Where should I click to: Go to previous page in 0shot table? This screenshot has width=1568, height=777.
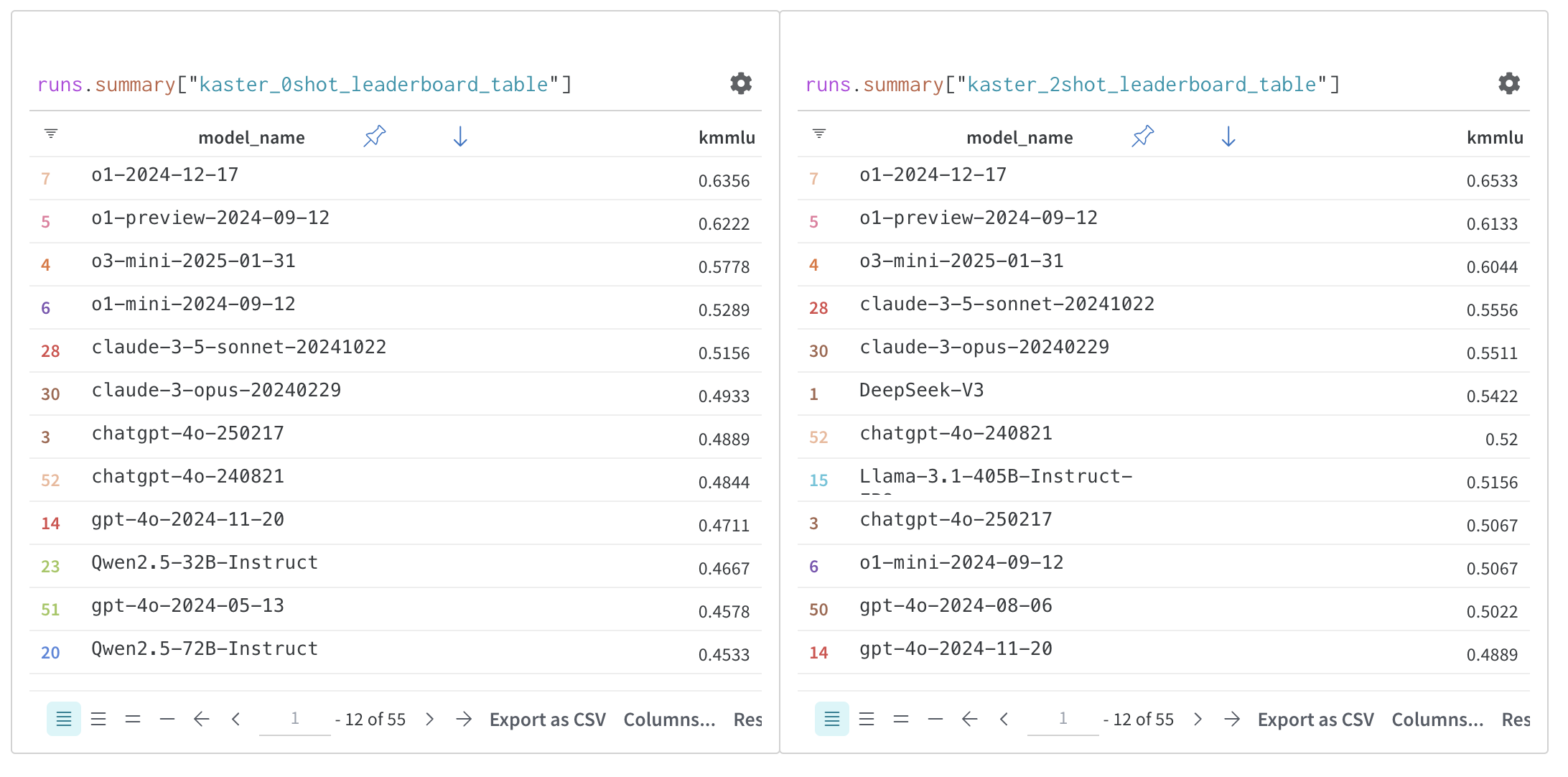coord(236,719)
